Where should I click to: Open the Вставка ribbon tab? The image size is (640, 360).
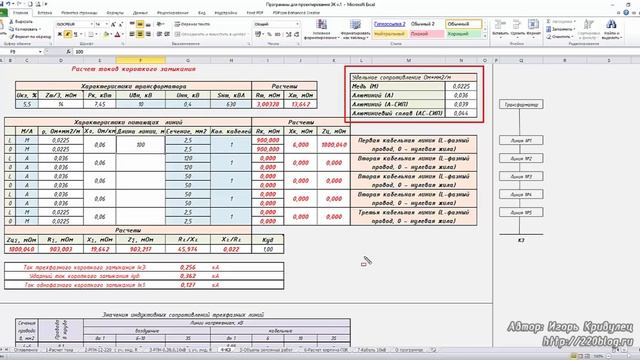[45, 13]
